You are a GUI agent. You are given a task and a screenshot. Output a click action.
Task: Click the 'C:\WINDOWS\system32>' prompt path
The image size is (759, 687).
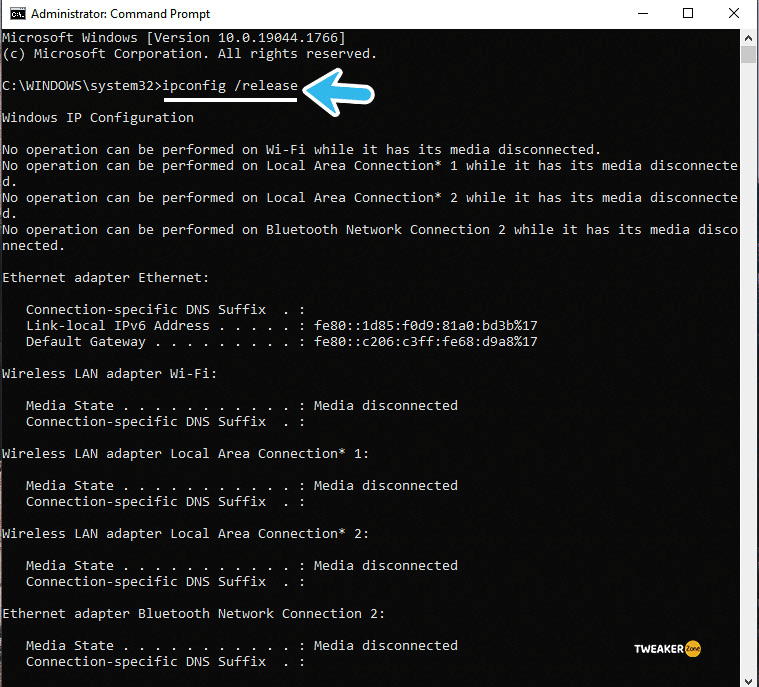click(x=81, y=86)
